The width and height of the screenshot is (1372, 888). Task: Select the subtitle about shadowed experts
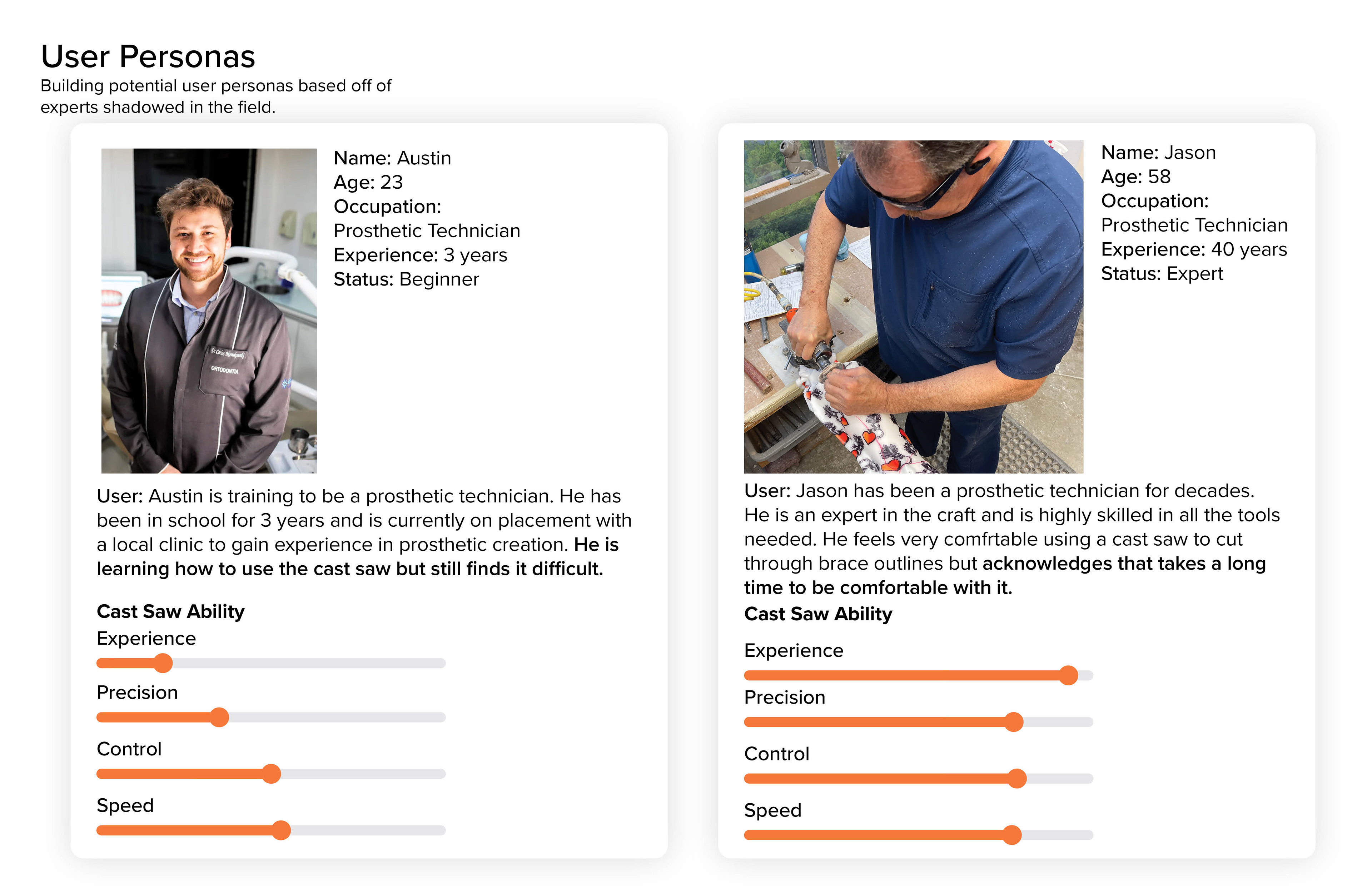pyautogui.click(x=215, y=96)
